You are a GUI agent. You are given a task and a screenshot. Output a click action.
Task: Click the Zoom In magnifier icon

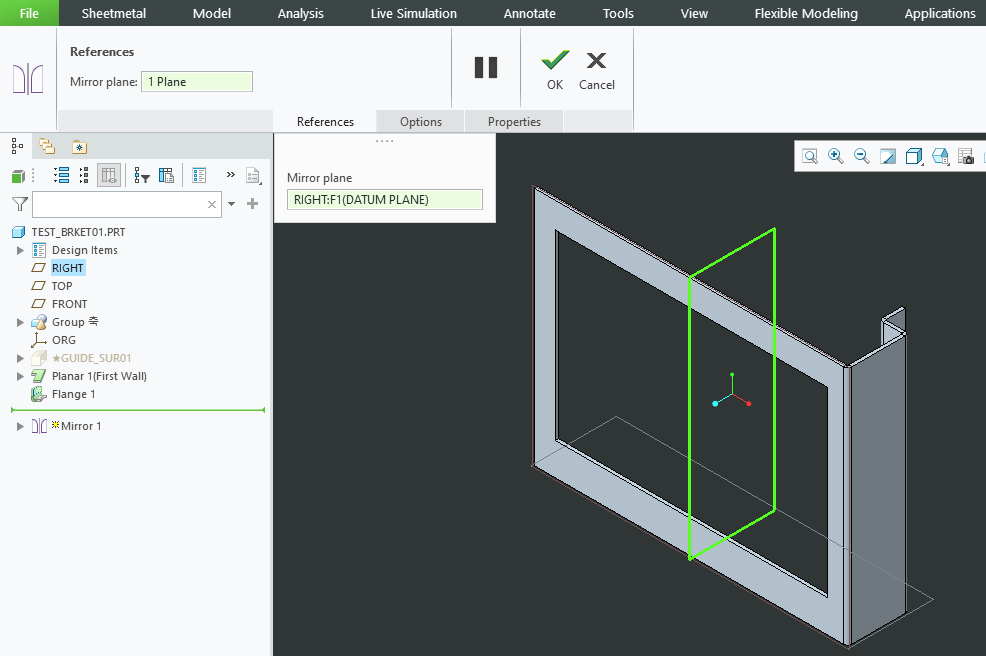pyautogui.click(x=836, y=157)
